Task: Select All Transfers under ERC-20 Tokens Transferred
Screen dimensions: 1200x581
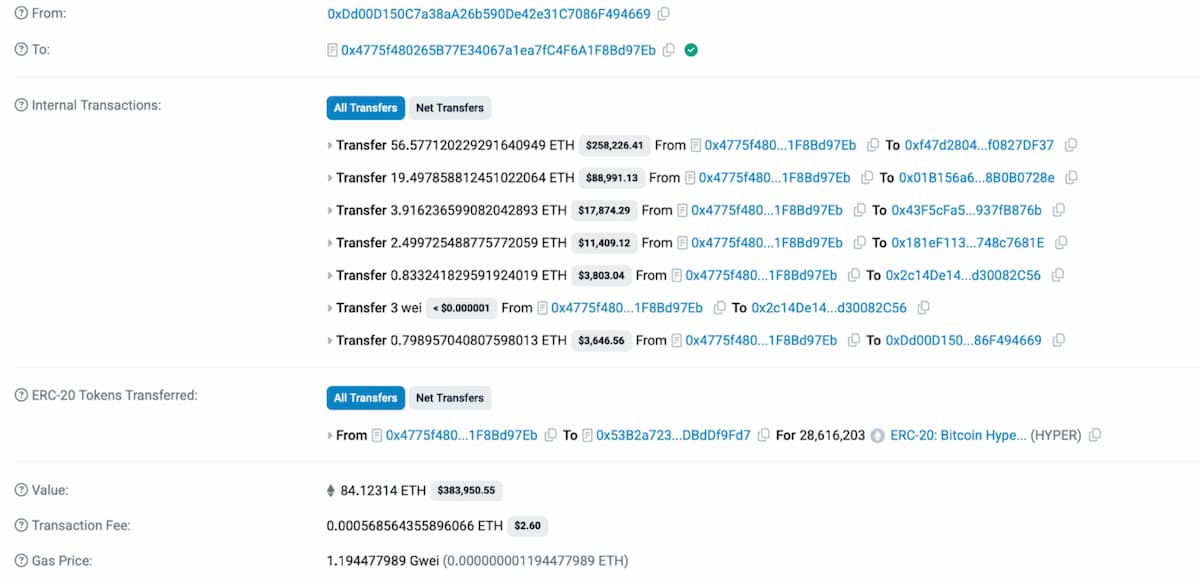Action: (x=365, y=398)
